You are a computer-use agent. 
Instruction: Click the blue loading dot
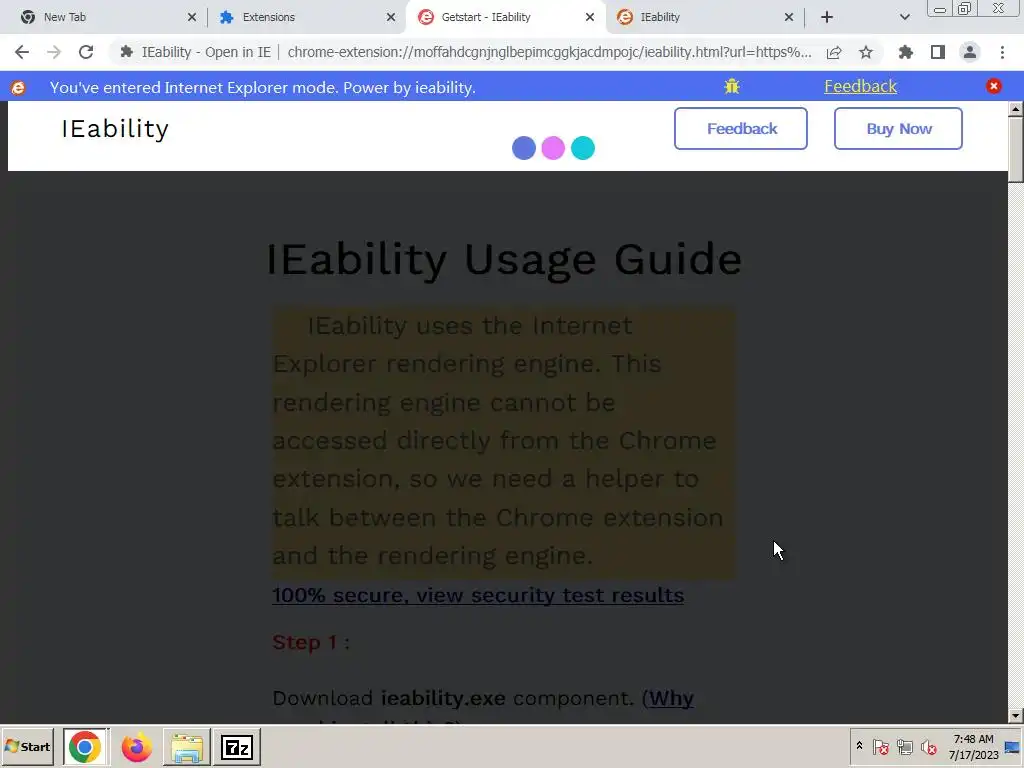click(x=524, y=148)
